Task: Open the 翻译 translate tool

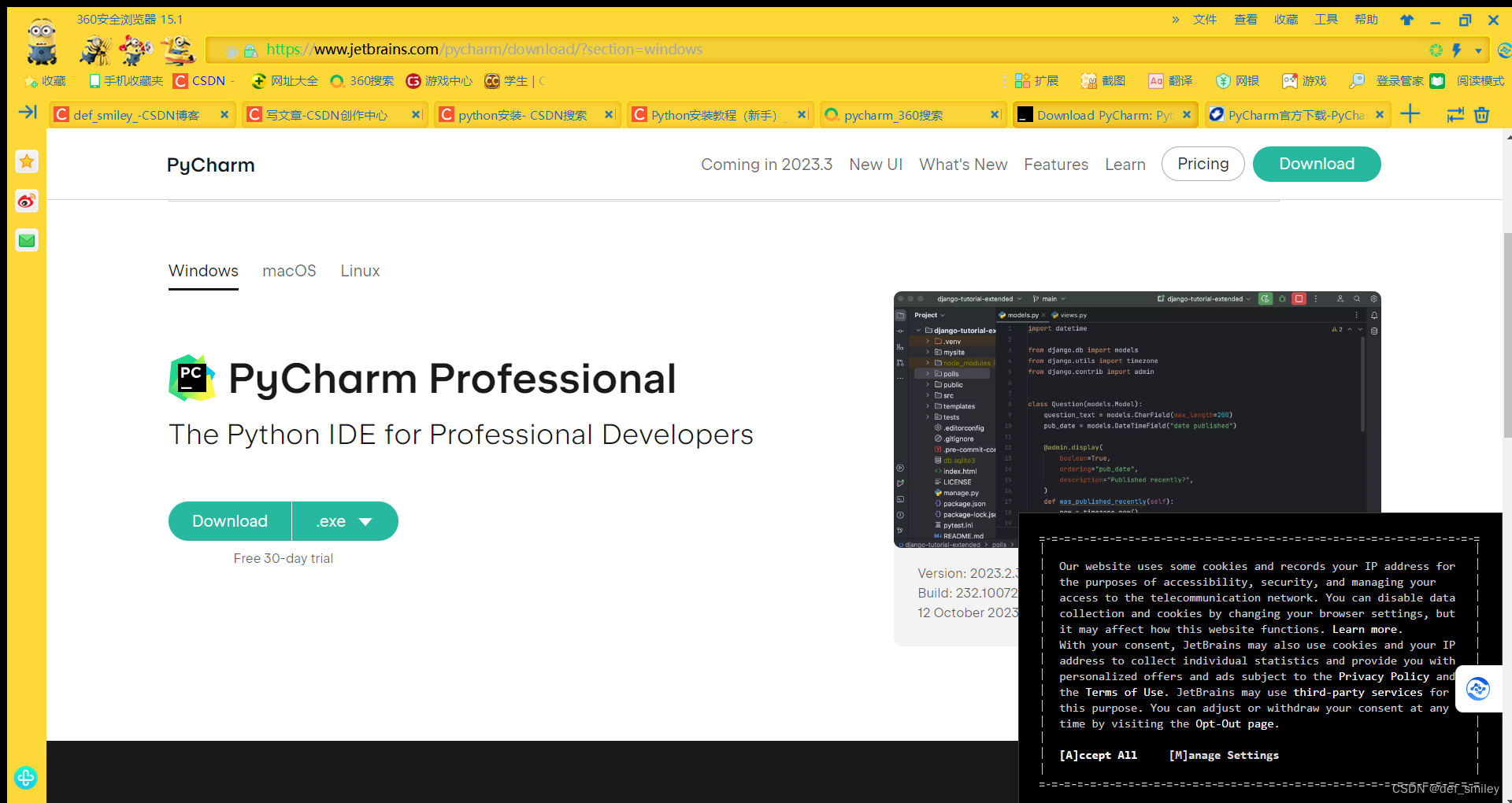Action: point(1170,81)
